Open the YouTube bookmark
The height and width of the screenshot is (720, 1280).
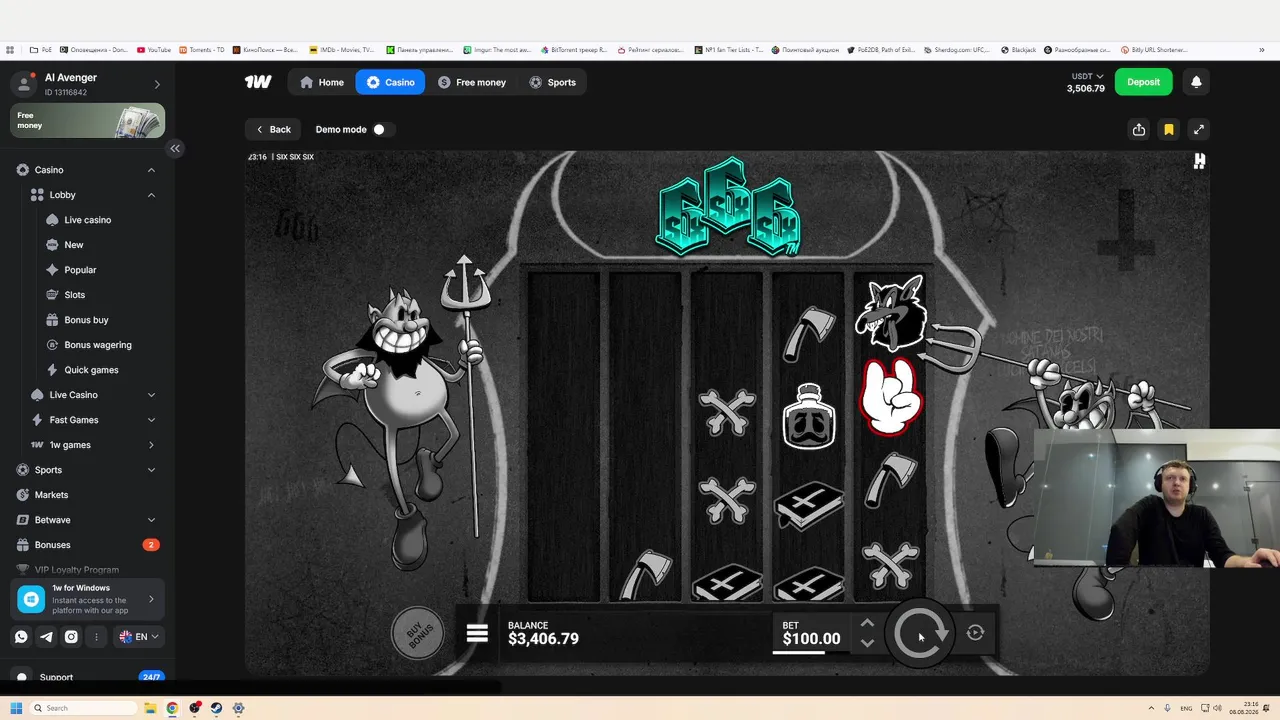click(154, 49)
